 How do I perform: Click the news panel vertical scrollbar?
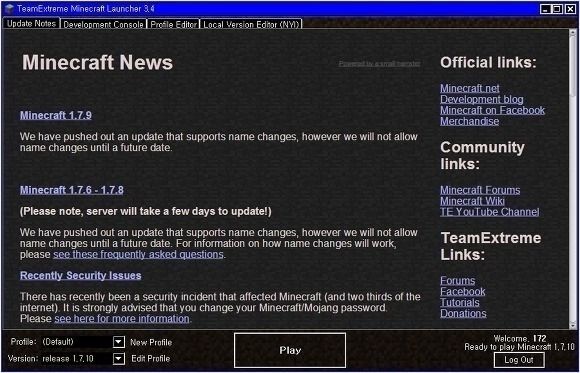point(573,178)
